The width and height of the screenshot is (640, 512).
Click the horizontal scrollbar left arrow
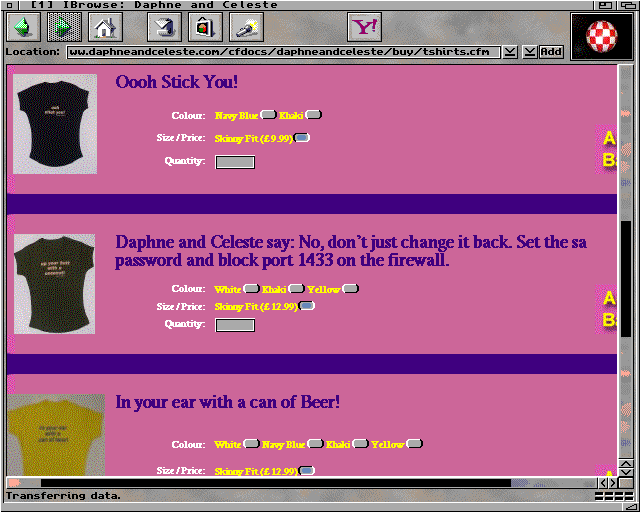tap(603, 483)
